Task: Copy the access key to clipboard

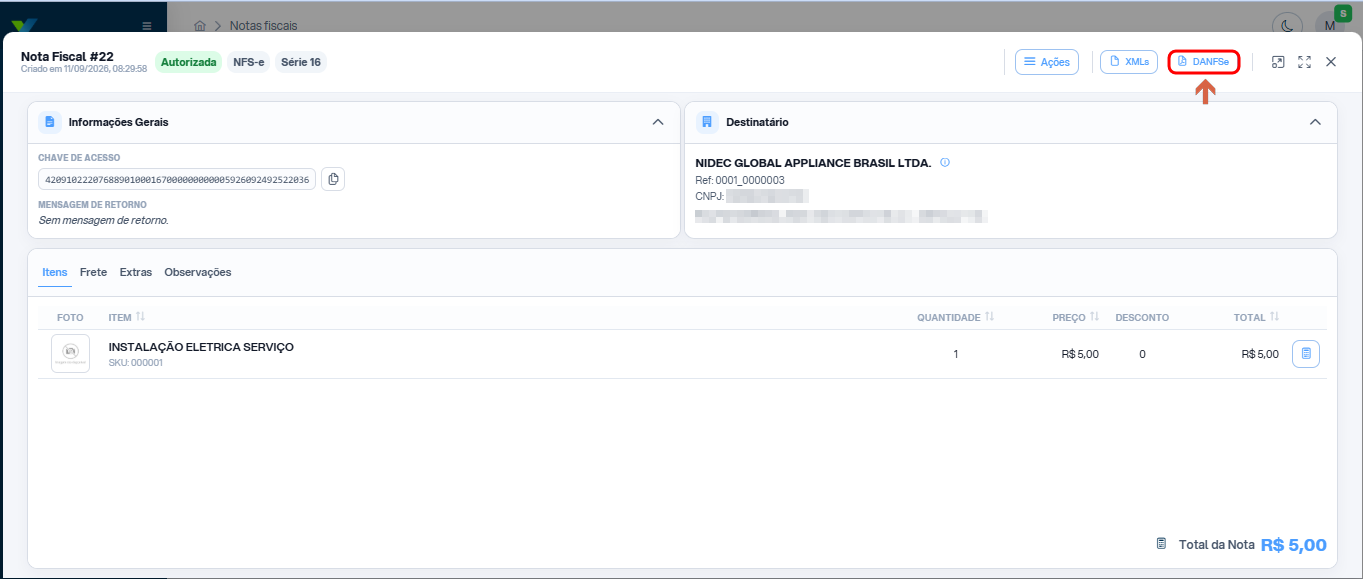Action: (x=333, y=179)
